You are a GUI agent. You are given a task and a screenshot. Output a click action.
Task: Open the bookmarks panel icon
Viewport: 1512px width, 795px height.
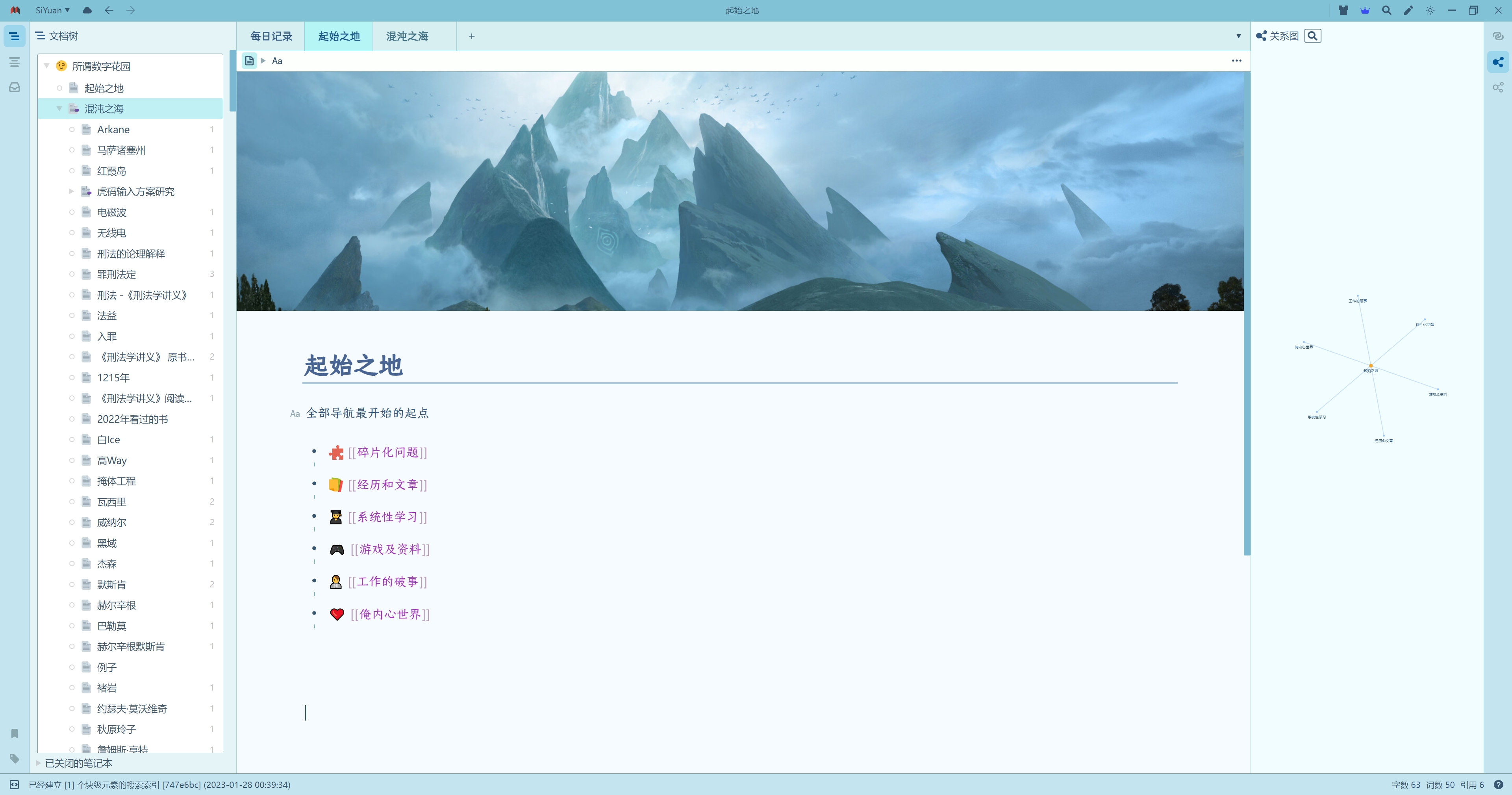click(x=15, y=734)
